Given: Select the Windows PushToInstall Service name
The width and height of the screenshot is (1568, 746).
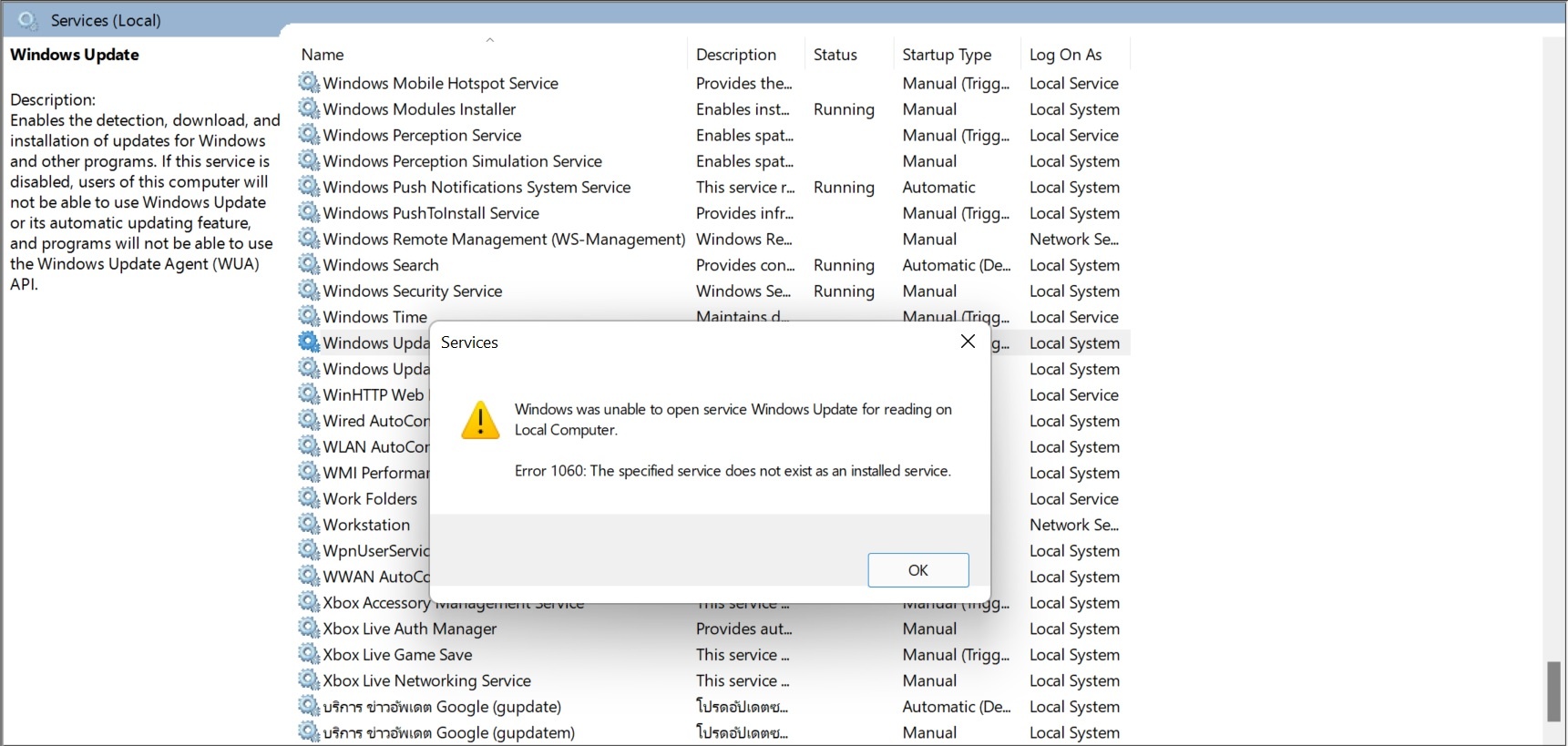Looking at the screenshot, I should click(431, 213).
